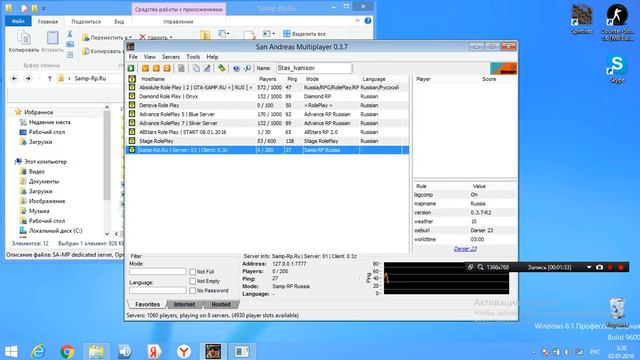Open Google Chrome from the taskbar

click(x=67, y=351)
